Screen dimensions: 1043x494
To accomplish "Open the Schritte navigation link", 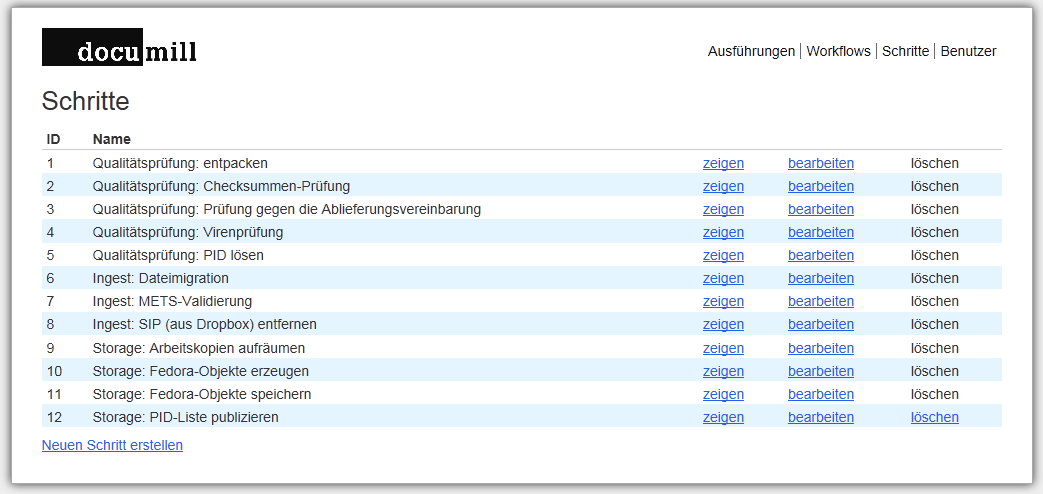I will pyautogui.click(x=905, y=51).
